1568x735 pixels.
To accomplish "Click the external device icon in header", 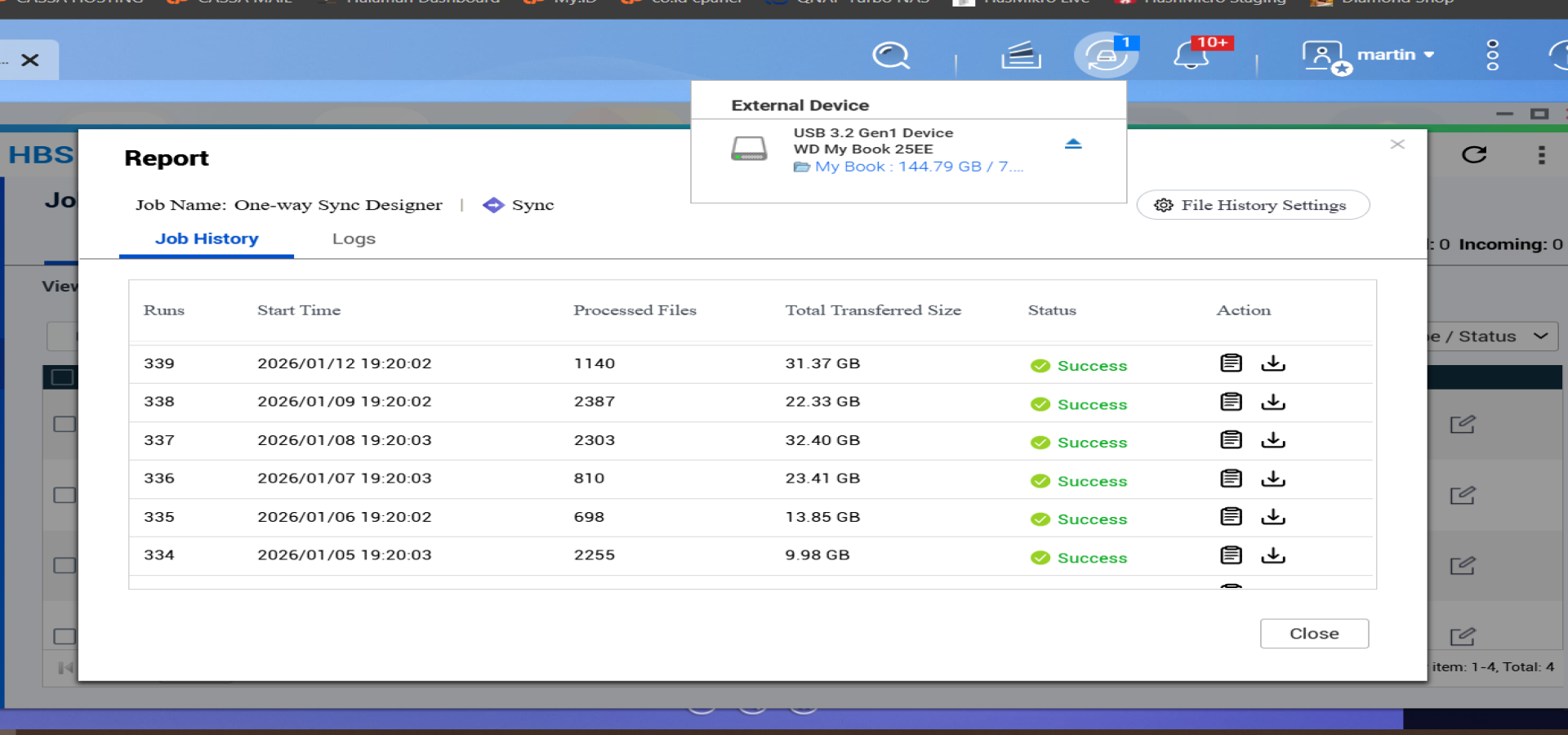I will [x=1106, y=56].
